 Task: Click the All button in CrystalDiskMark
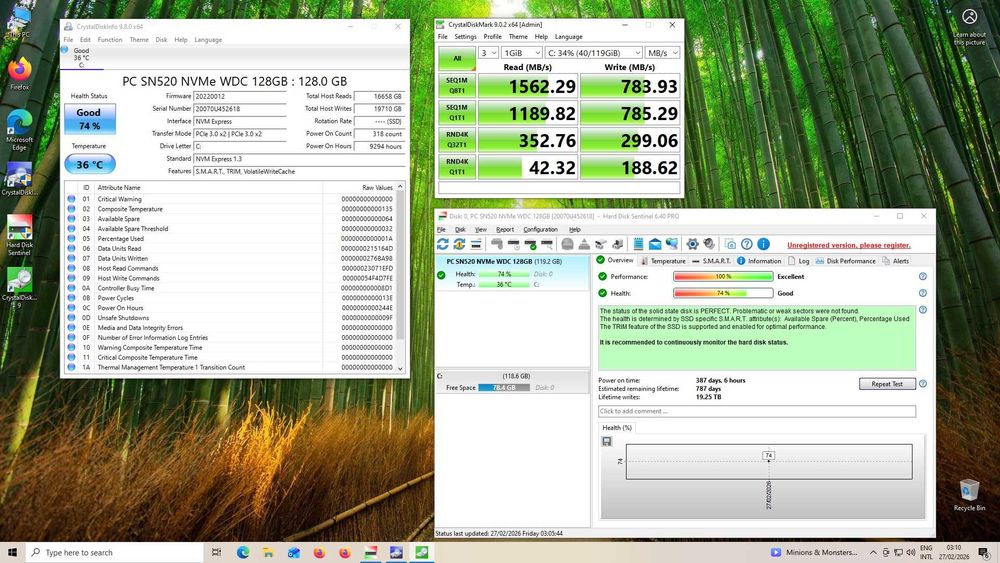[457, 58]
